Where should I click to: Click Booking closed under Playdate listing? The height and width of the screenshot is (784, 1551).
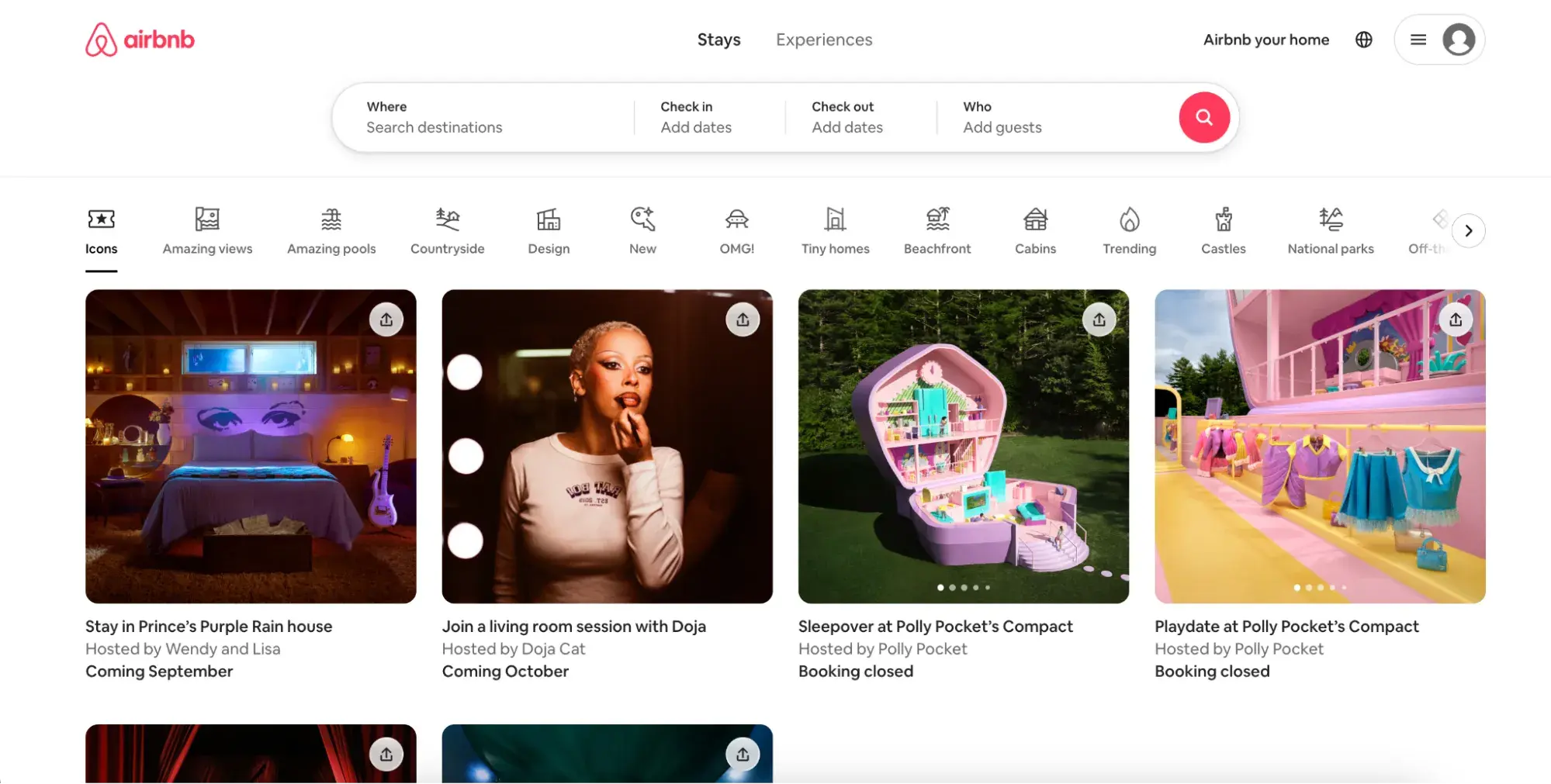click(1212, 672)
